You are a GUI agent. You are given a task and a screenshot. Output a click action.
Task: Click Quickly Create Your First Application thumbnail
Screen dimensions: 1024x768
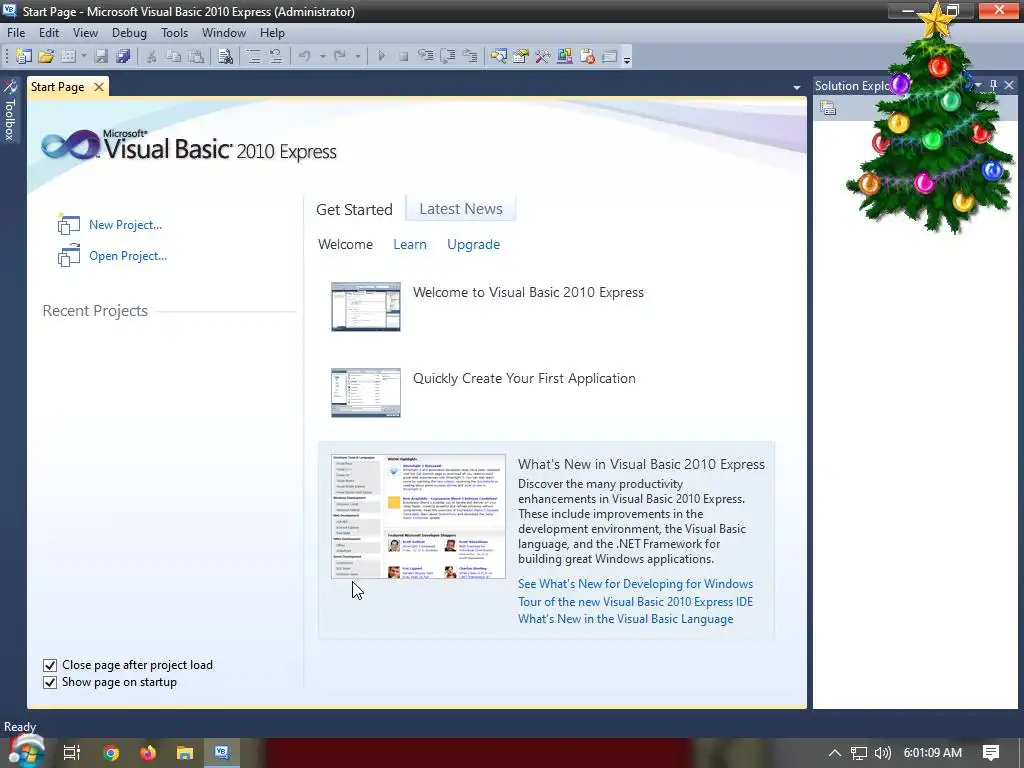(x=366, y=392)
